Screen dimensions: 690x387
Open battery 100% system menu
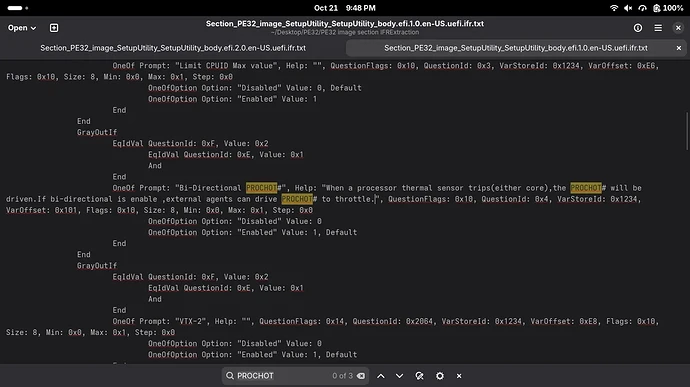(x=668, y=8)
